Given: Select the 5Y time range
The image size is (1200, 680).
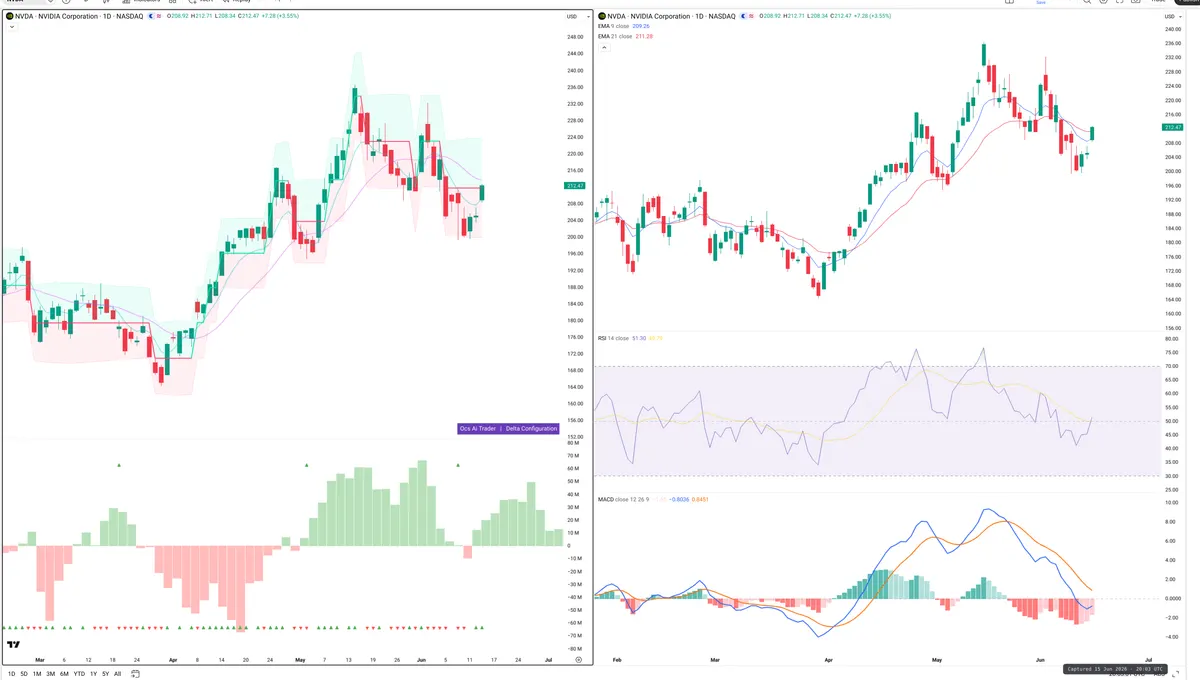Looking at the screenshot, I should (105, 674).
